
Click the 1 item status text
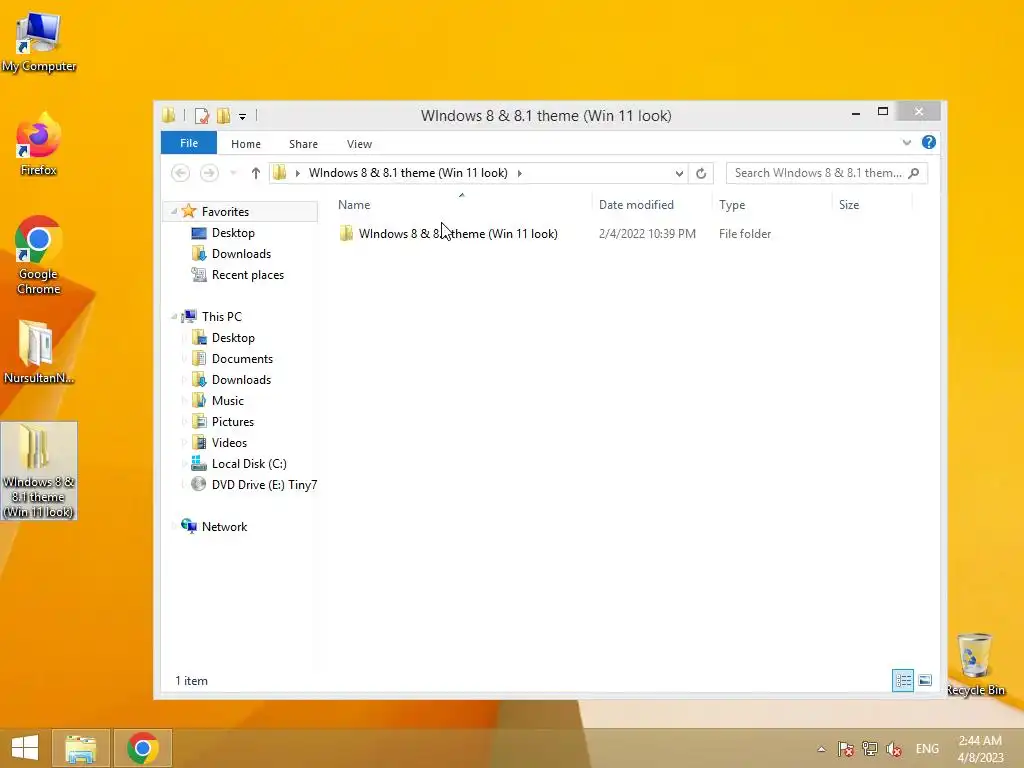point(191,680)
